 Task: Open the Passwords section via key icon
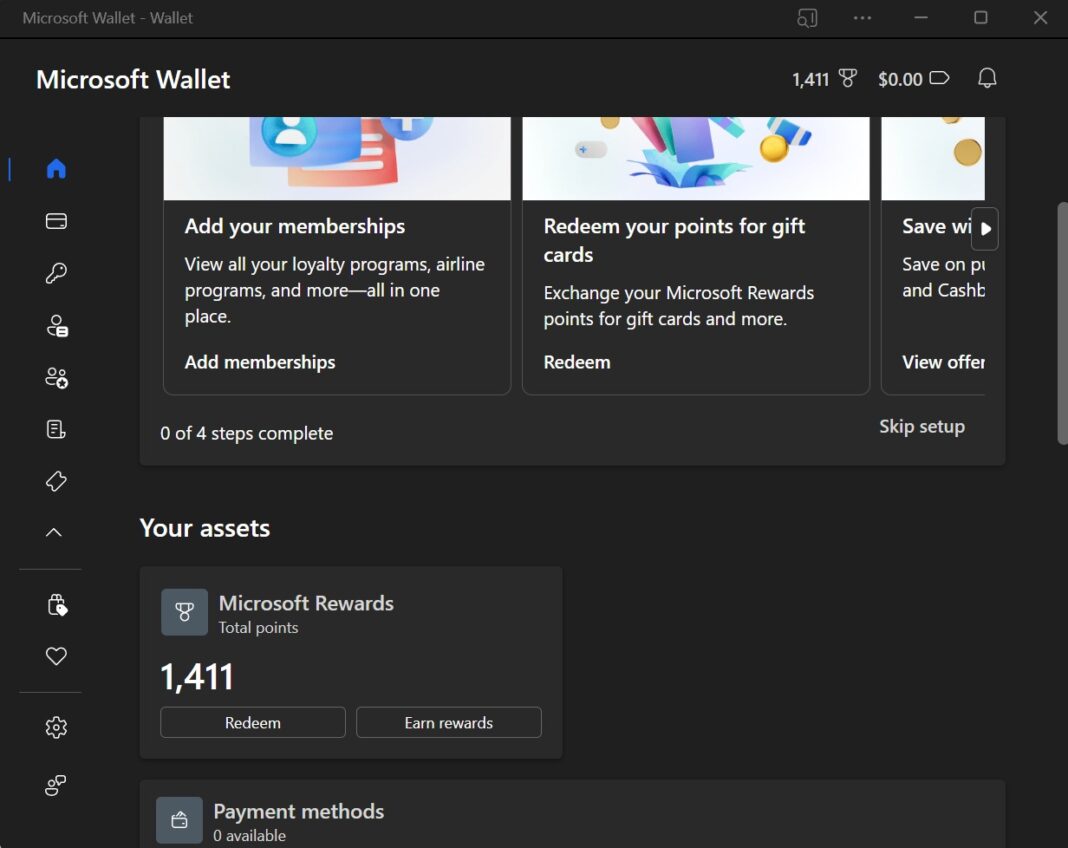pos(57,273)
